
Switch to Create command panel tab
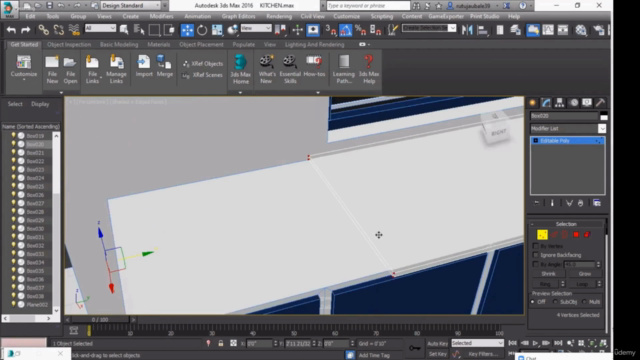533,103
